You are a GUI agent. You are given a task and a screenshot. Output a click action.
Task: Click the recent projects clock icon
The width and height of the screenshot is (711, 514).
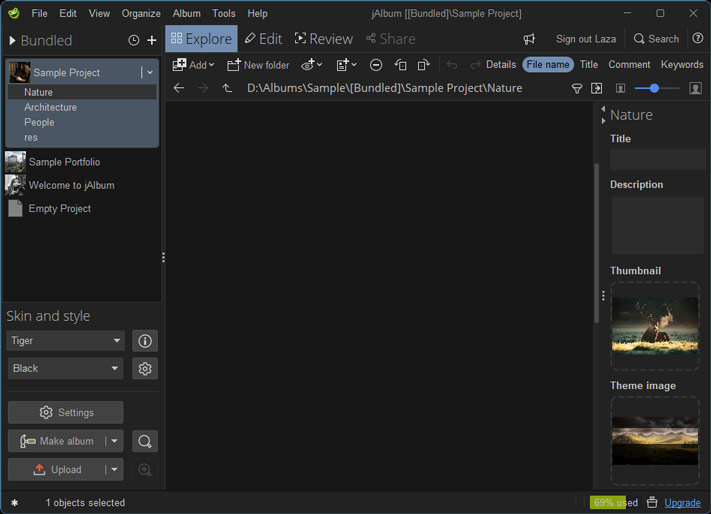pyautogui.click(x=133, y=40)
